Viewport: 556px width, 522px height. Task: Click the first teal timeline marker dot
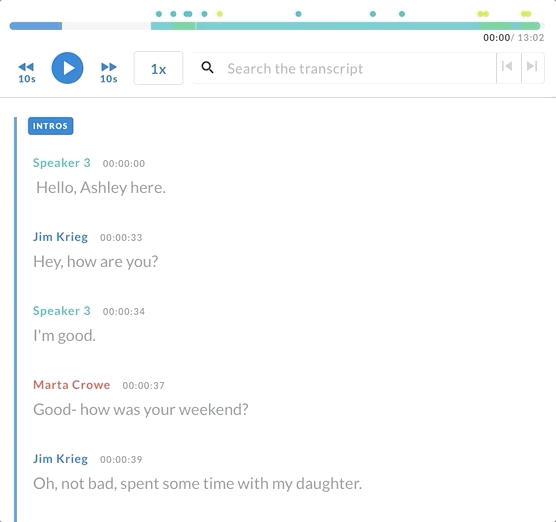[x=159, y=14]
